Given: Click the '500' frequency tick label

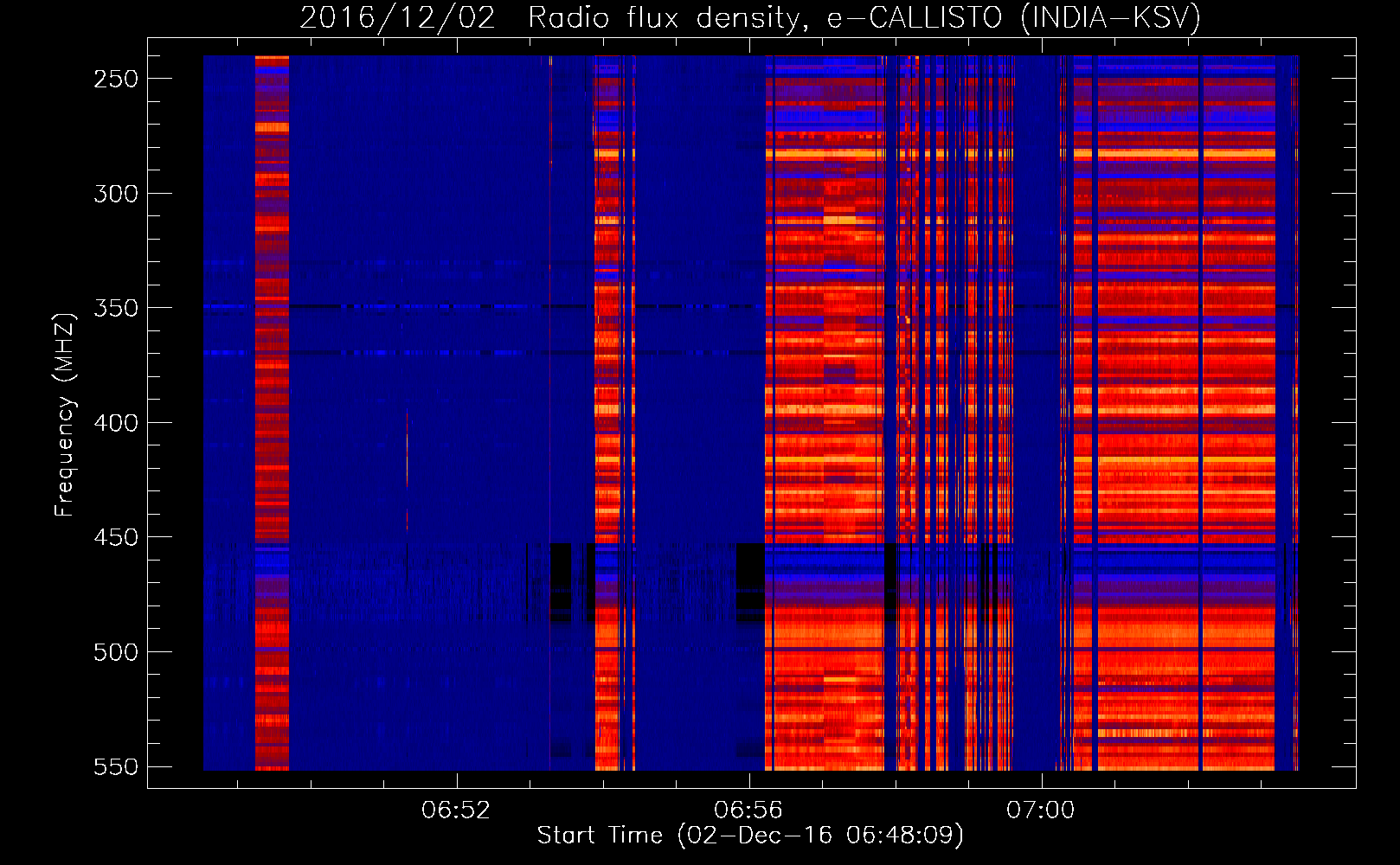Looking at the screenshot, I should pyautogui.click(x=116, y=652).
